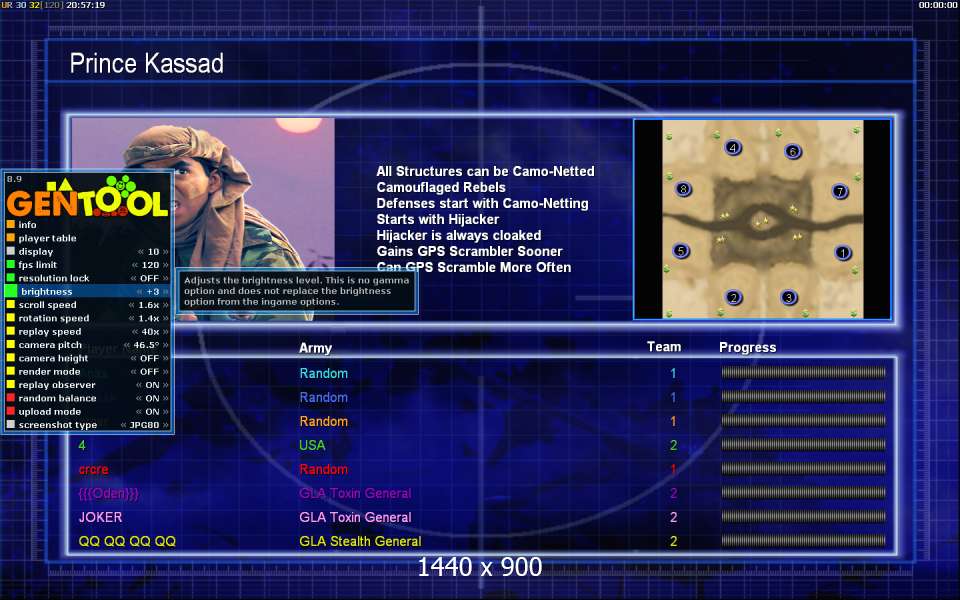Decrease camera pitch with left arrows
This screenshot has width=960, height=600.
(127, 345)
